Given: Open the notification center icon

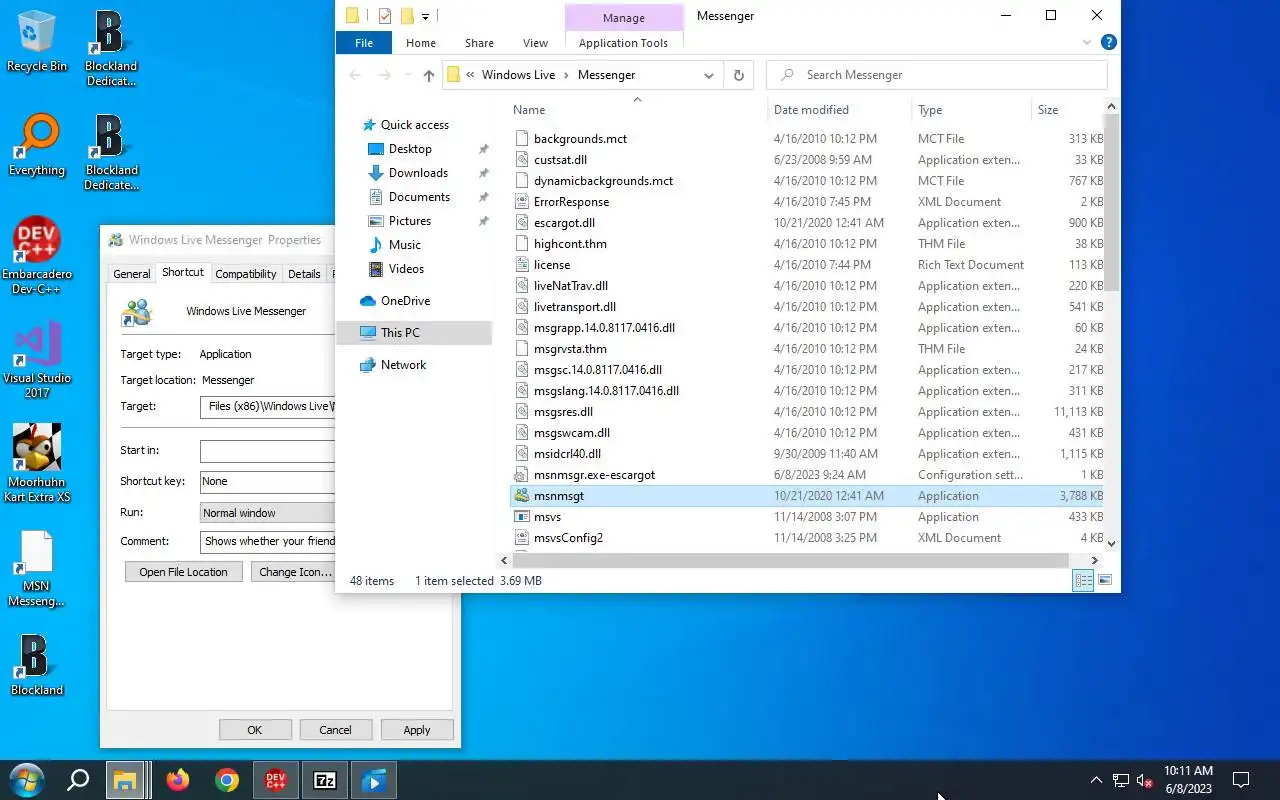Looking at the screenshot, I should 1241,780.
